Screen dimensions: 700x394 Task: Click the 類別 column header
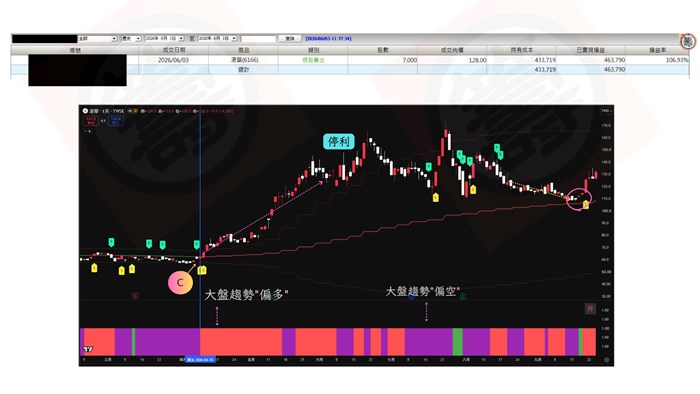coord(313,50)
